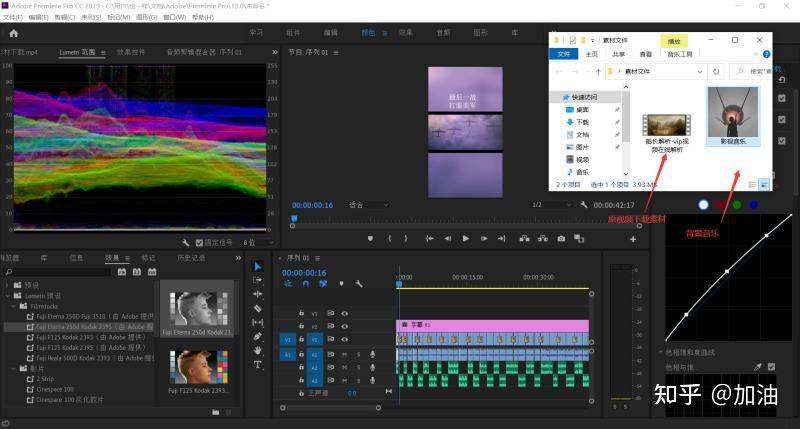The height and width of the screenshot is (429, 800).
Task: Toggle visibility eye of track V2
Action: point(345,326)
